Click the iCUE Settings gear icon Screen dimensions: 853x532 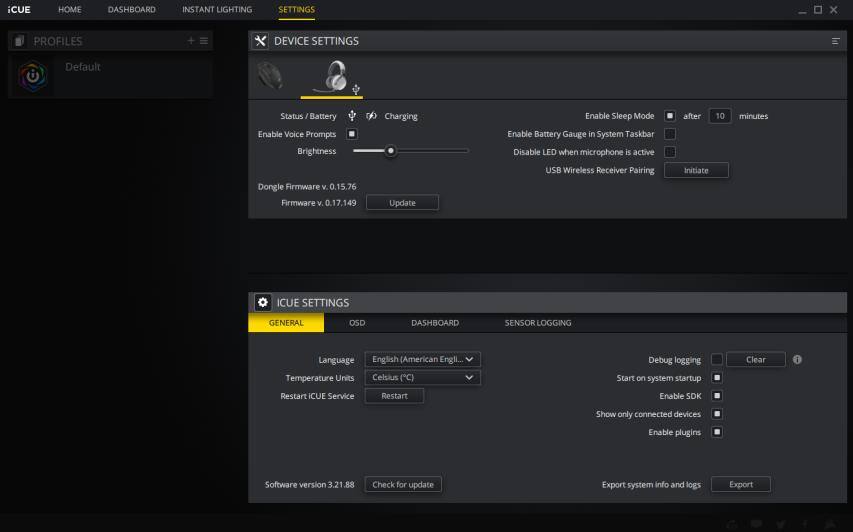(262, 303)
